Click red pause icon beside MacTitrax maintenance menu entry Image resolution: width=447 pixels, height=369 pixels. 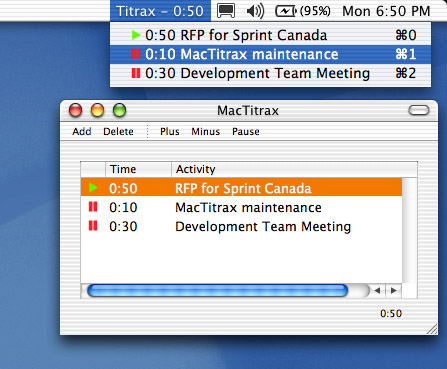click(x=136, y=54)
